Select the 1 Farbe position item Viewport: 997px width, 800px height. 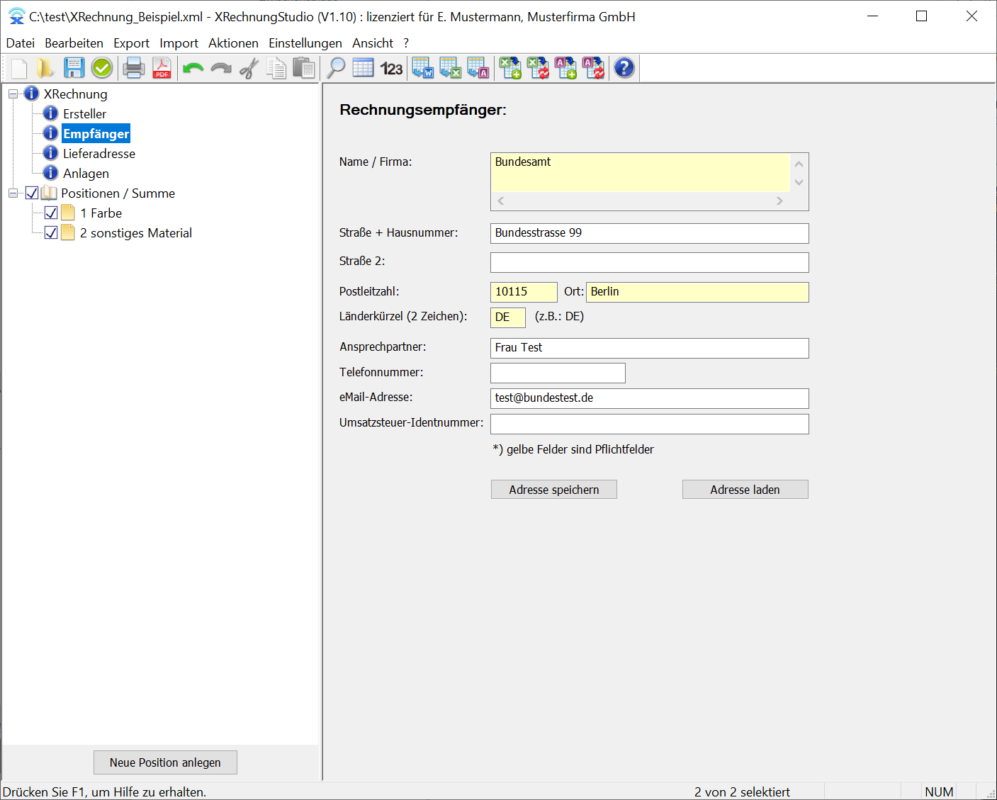[101, 213]
